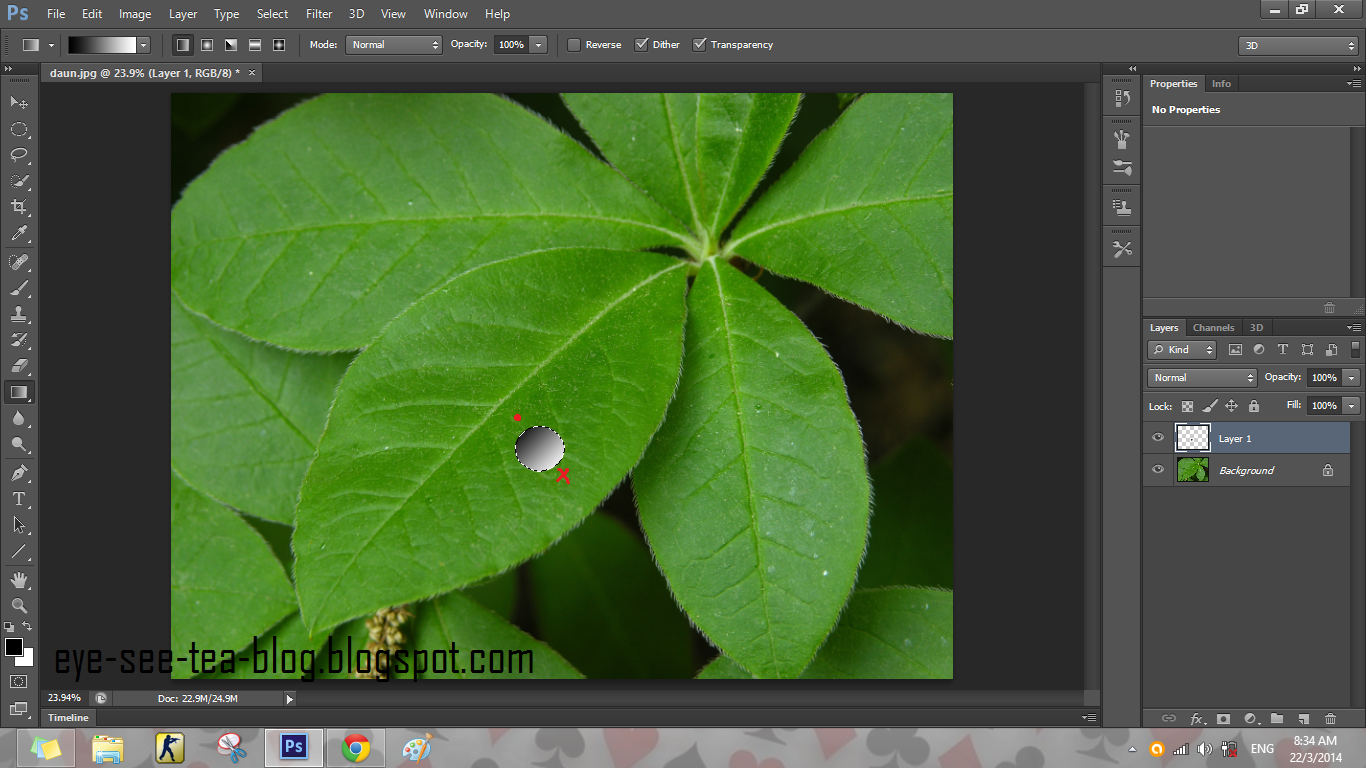The height and width of the screenshot is (768, 1366).
Task: Delete layer with trash icon
Action: click(1330, 718)
